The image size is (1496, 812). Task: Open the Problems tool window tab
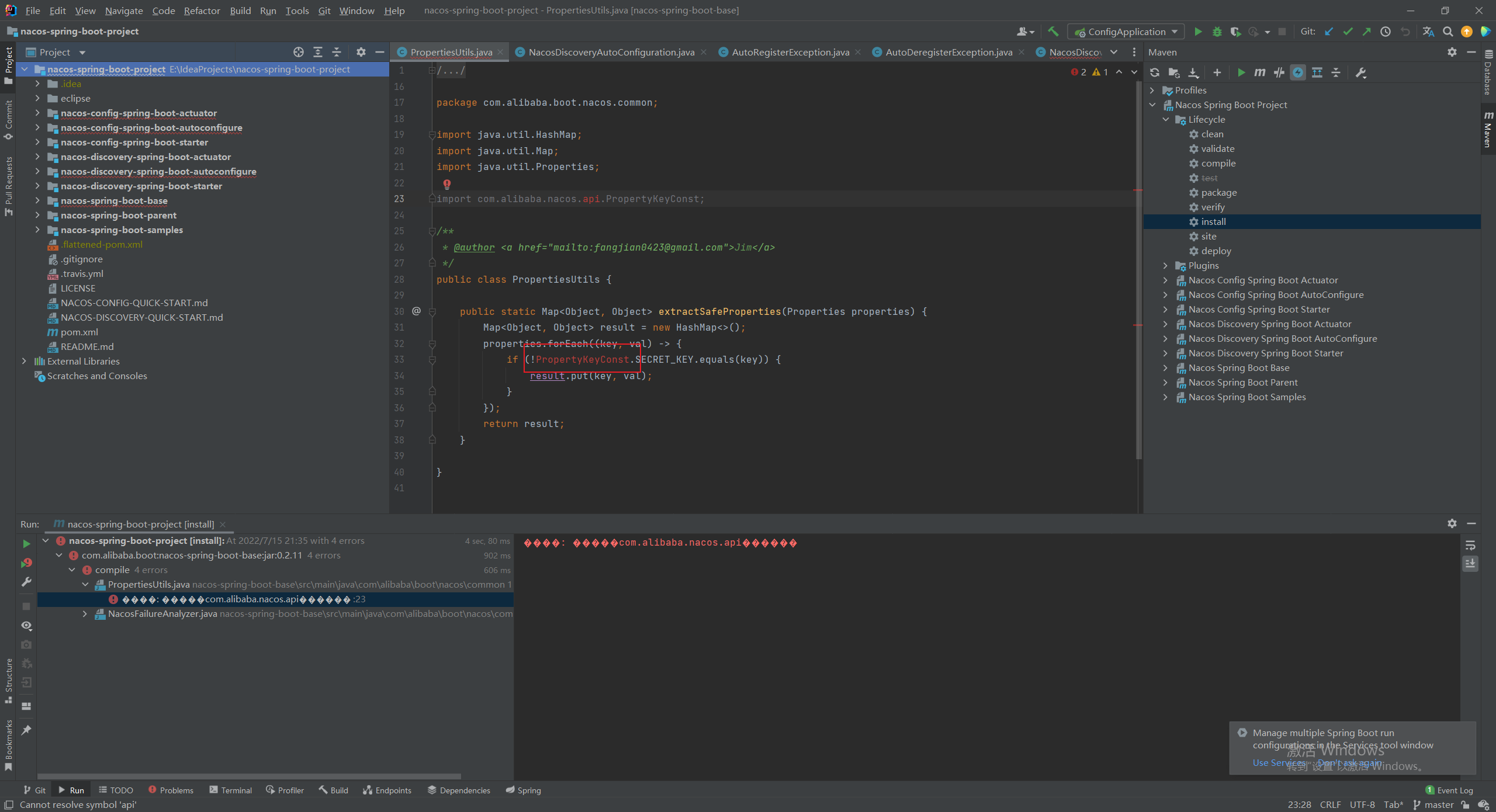point(171,790)
